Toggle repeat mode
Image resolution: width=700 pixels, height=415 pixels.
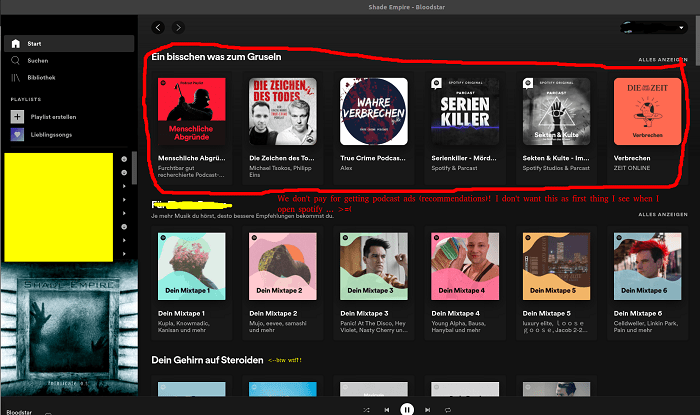coord(448,410)
